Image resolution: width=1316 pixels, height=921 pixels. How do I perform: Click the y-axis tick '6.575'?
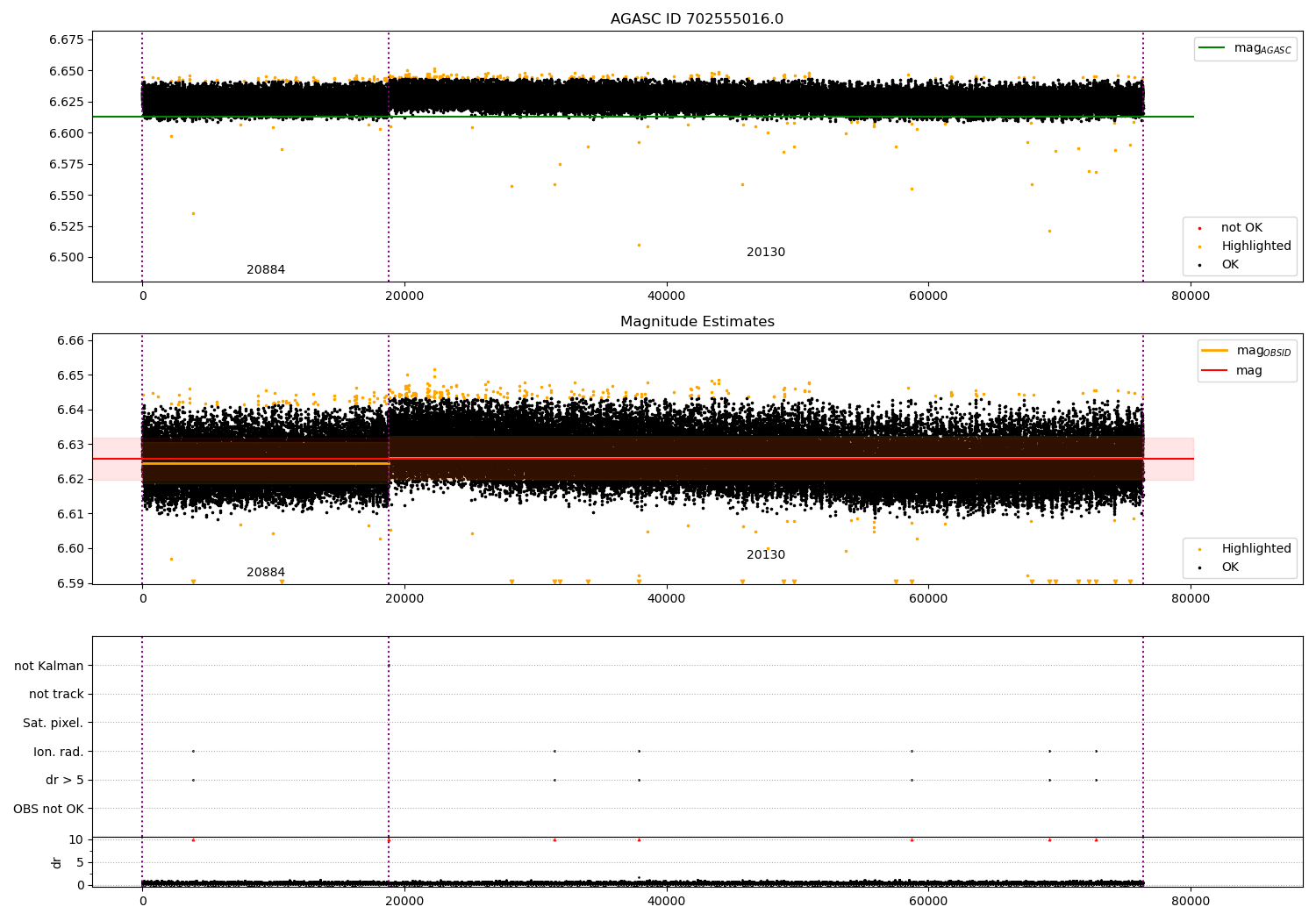(67, 165)
